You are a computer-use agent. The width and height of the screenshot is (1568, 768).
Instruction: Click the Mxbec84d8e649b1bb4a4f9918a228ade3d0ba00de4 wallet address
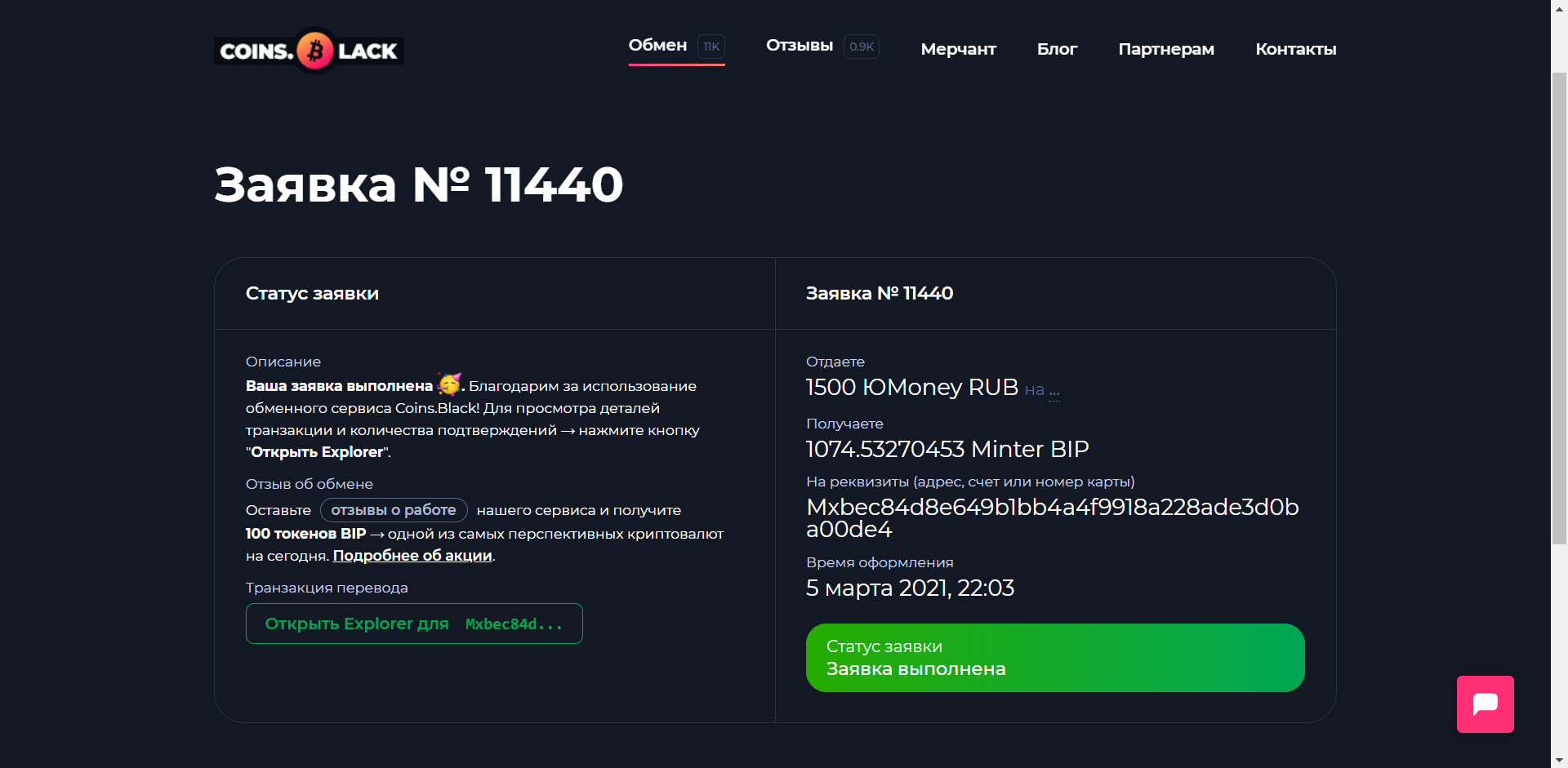coord(1053,518)
